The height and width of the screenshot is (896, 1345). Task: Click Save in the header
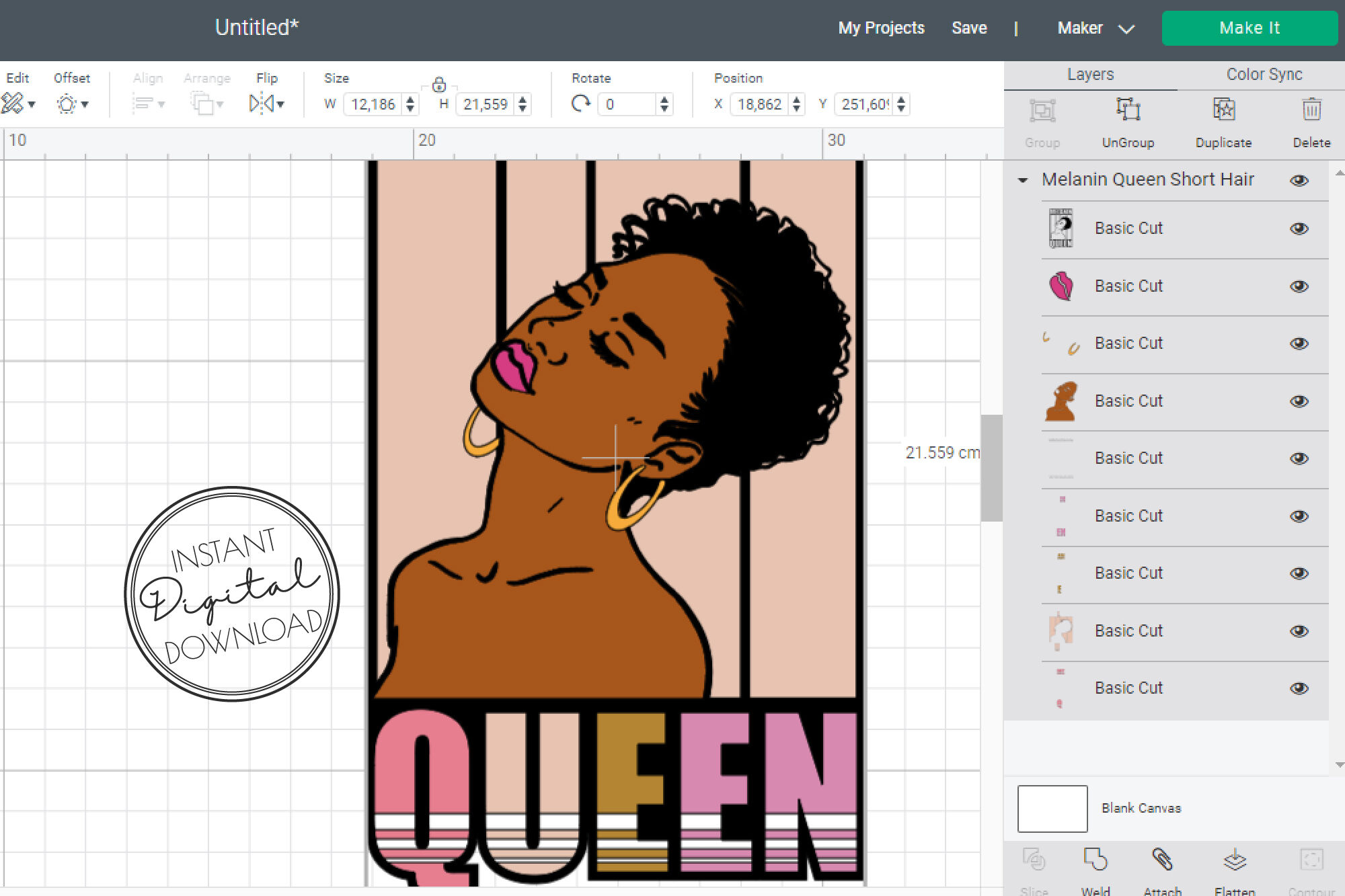[969, 28]
